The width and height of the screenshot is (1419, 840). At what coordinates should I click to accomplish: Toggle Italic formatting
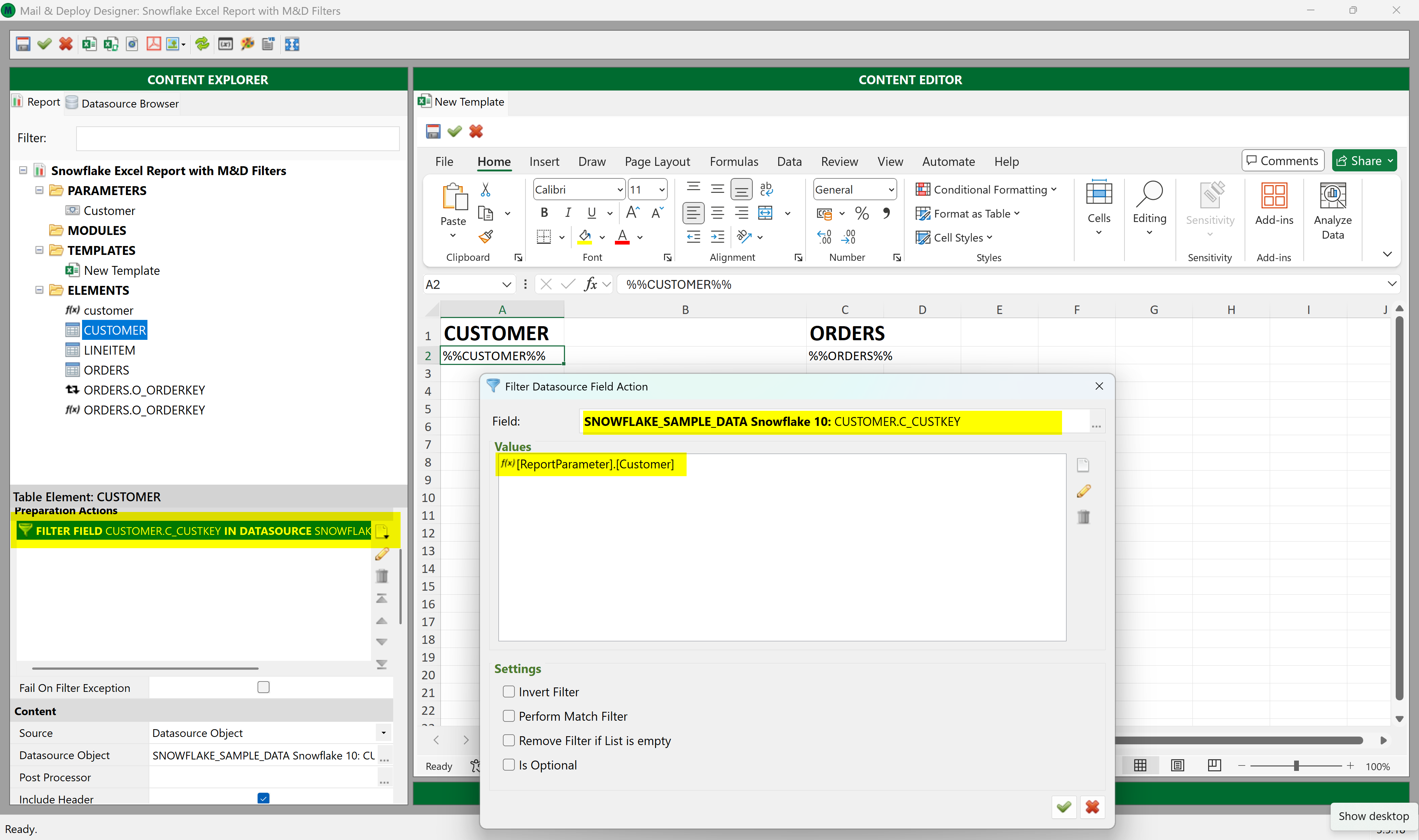click(x=568, y=213)
